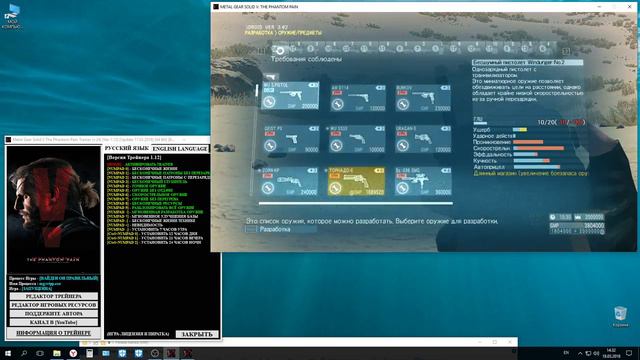Click wrench icon on WU S.PISTOL card

pos(269,102)
